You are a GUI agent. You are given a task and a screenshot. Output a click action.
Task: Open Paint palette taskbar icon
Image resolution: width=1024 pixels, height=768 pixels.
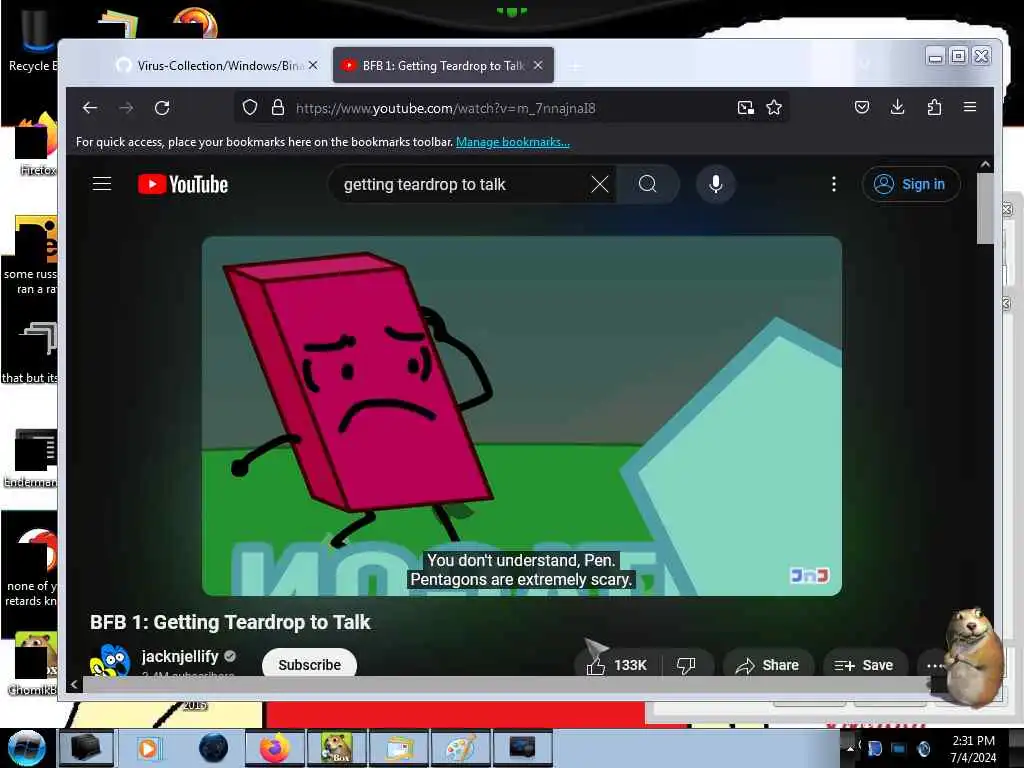click(x=461, y=748)
